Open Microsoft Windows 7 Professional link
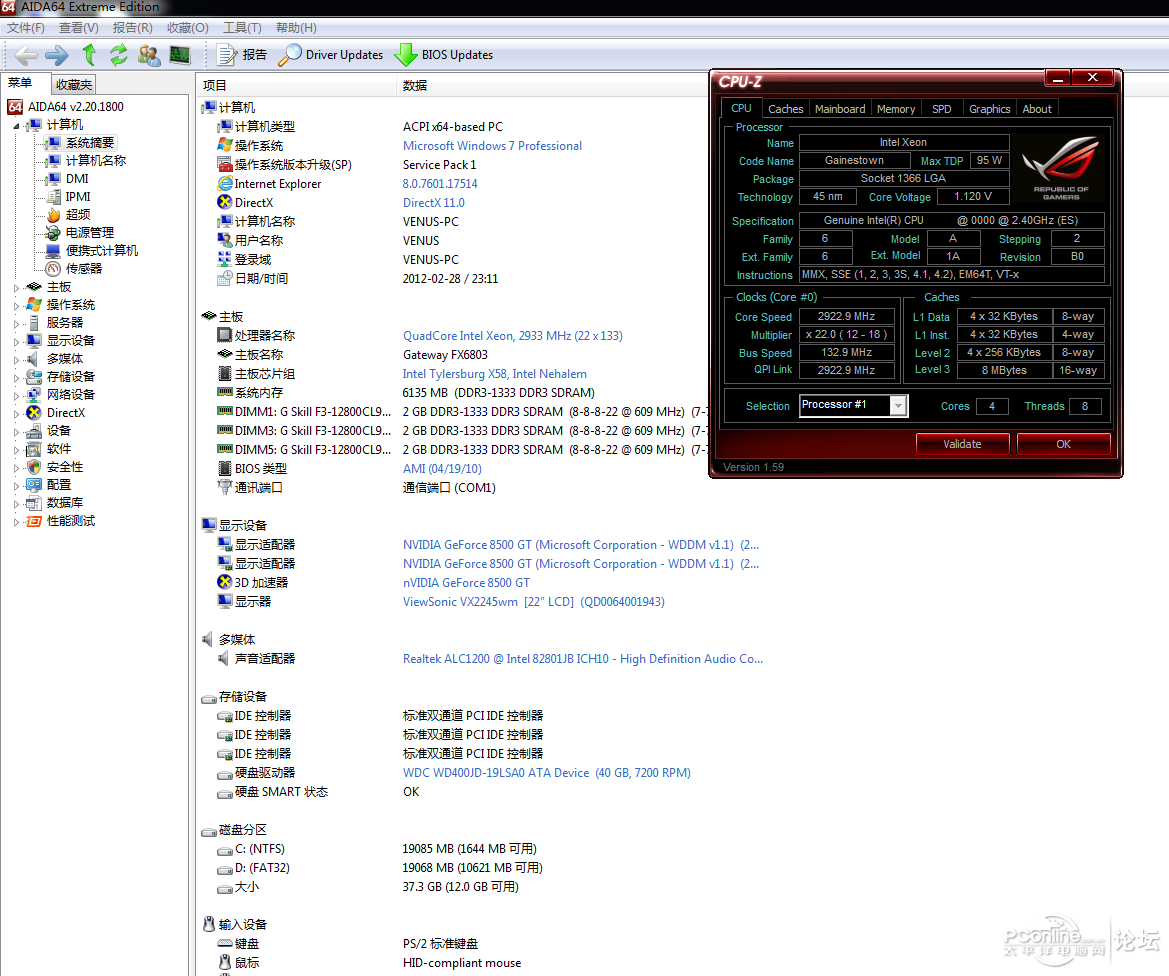Screen dimensions: 1169x976 coord(492,146)
